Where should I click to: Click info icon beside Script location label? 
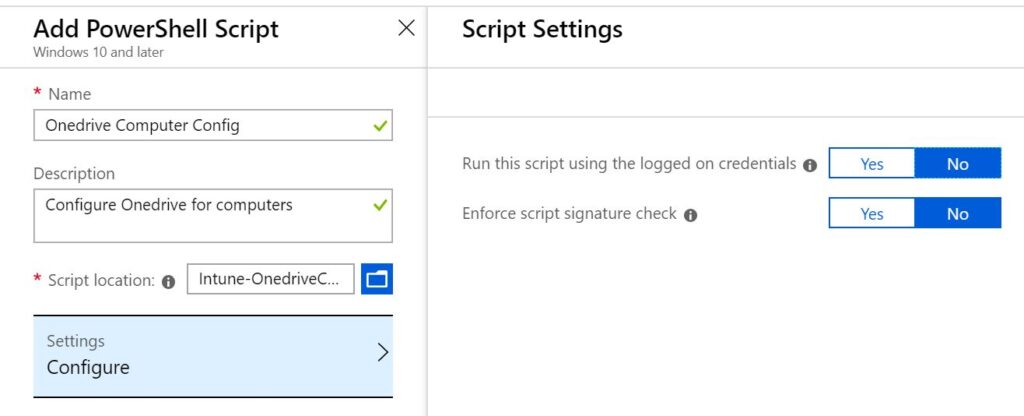tap(168, 282)
